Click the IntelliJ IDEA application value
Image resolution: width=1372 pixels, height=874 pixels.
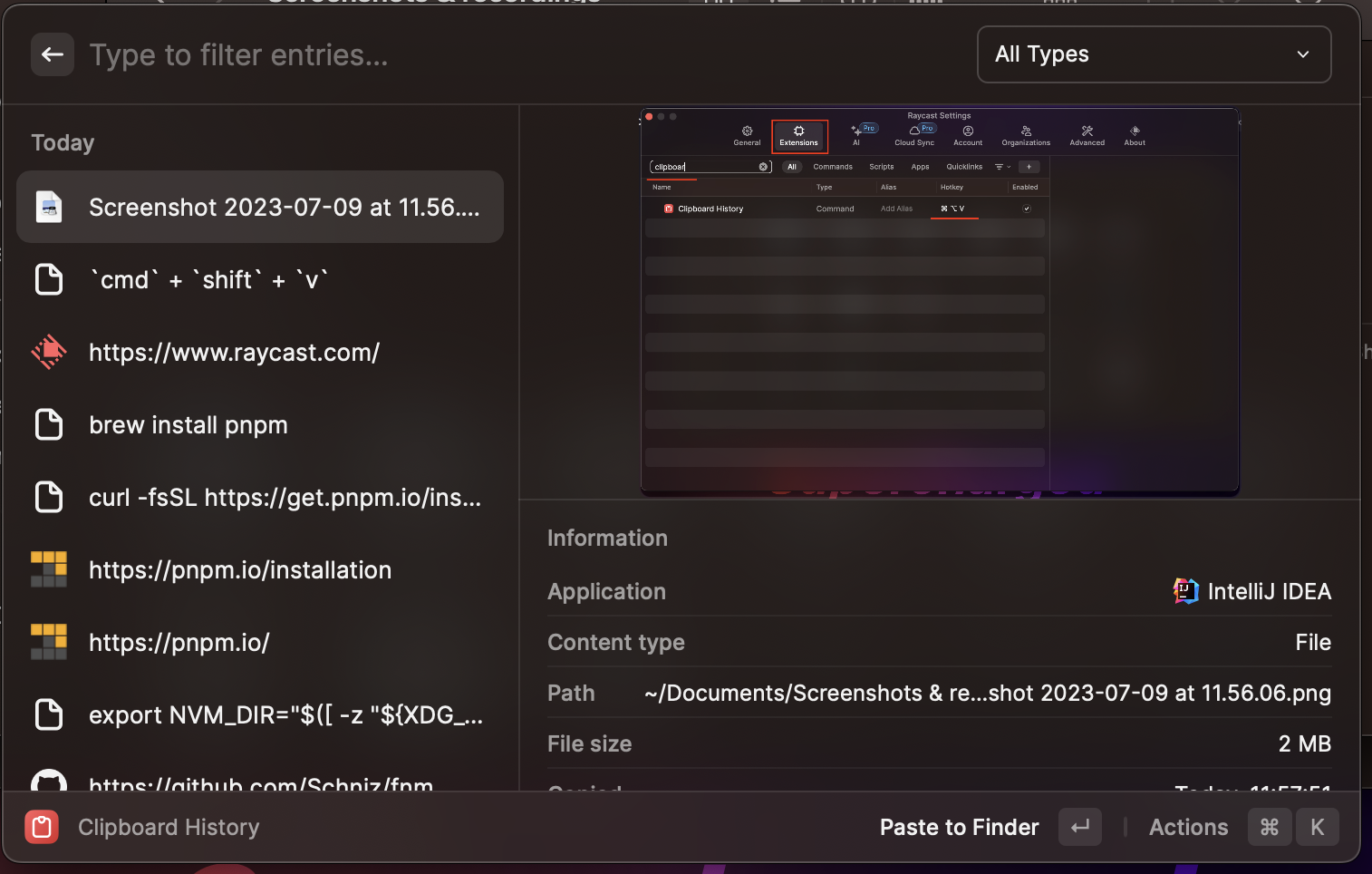point(1269,591)
